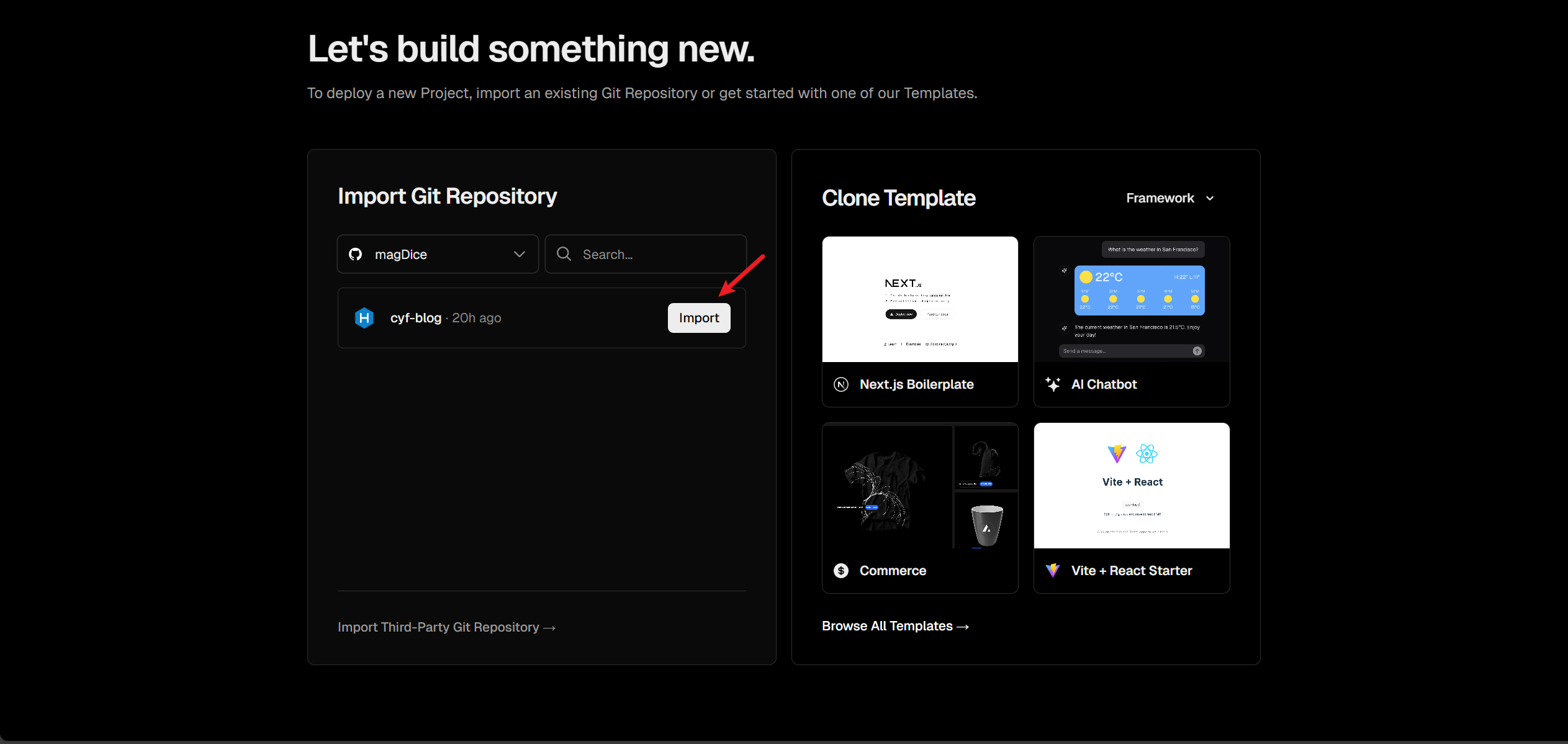Click the sparkle icon beside AI Chatbot
Screen dimensions: 1568x744
pyautogui.click(x=1053, y=384)
